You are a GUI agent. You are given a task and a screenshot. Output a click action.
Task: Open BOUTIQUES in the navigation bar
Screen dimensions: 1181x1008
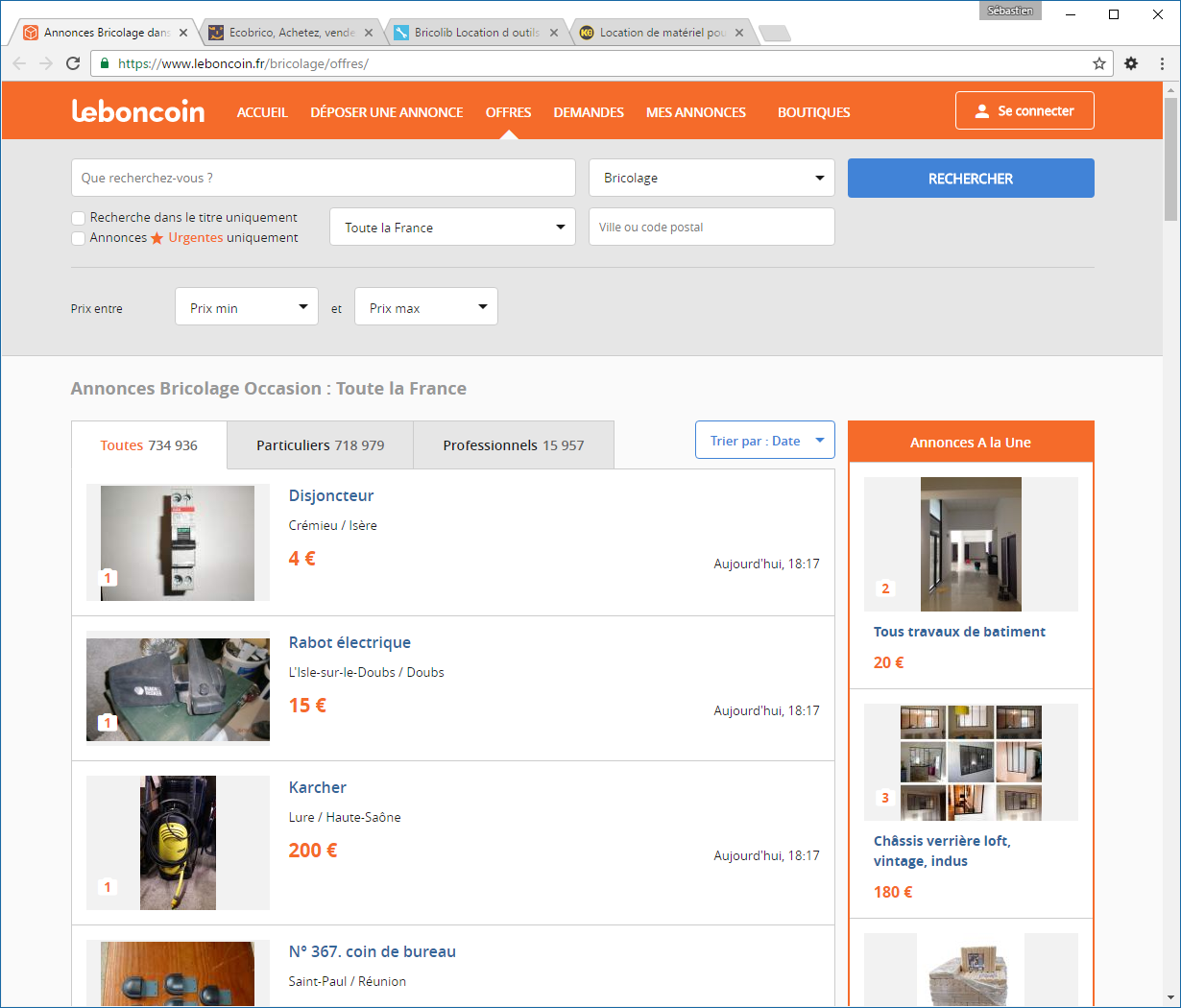[x=814, y=112]
